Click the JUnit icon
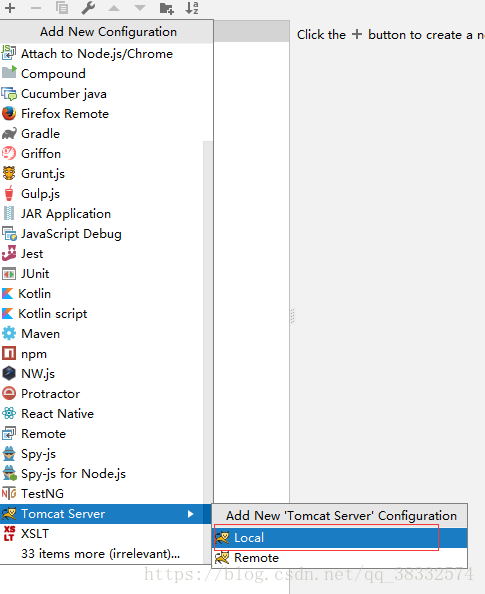The height and width of the screenshot is (594, 485). (x=9, y=274)
